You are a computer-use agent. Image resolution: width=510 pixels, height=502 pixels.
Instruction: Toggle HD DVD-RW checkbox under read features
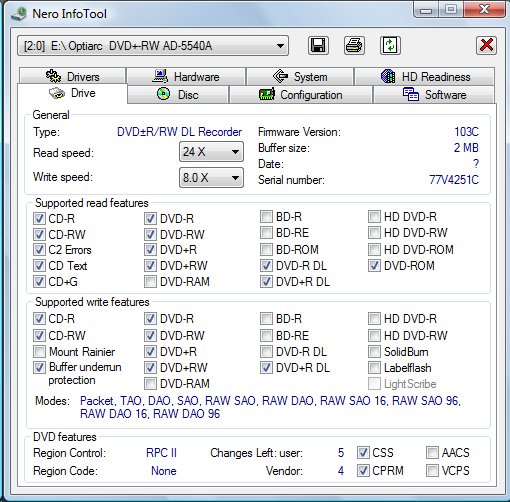tap(374, 232)
